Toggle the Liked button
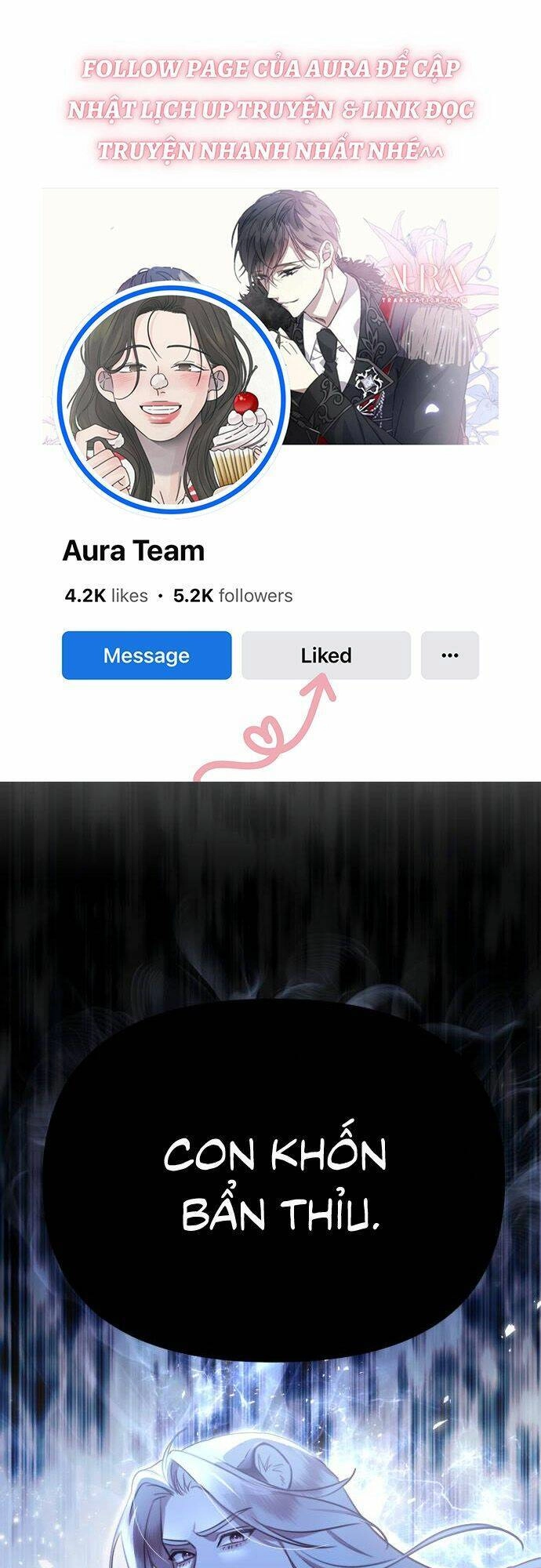The height and width of the screenshot is (1568, 541). click(326, 655)
